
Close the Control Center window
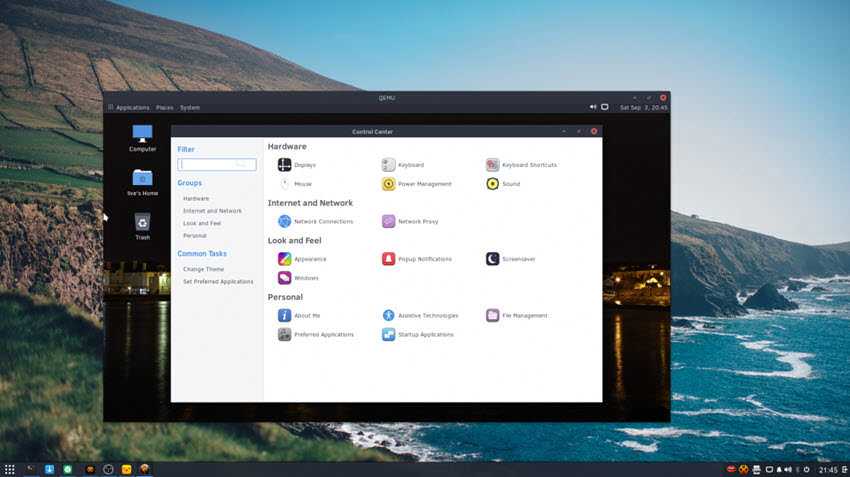594,131
